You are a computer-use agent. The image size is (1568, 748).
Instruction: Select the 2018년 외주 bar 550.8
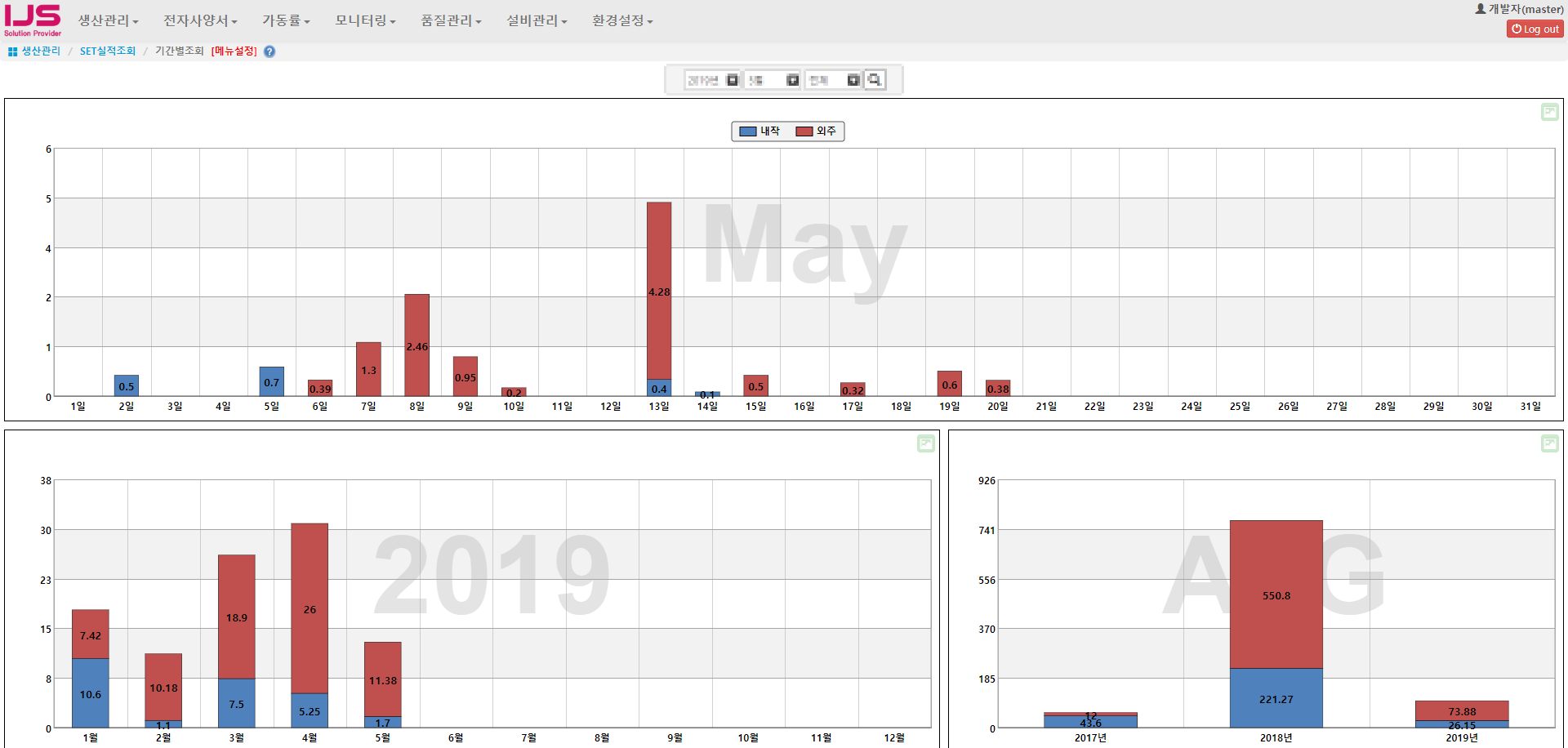pyautogui.click(x=1276, y=594)
